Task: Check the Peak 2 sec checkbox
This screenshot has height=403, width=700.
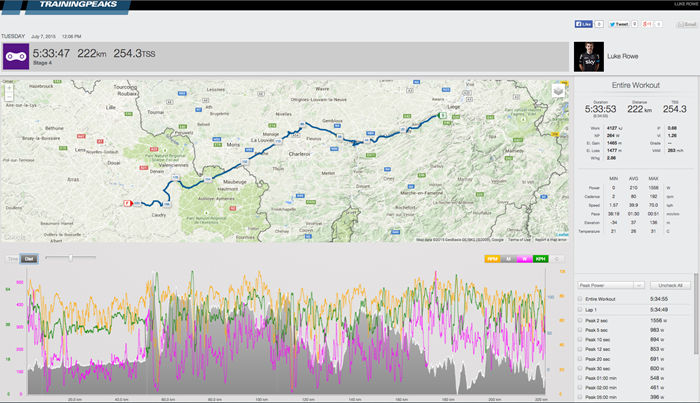Action: point(580,320)
